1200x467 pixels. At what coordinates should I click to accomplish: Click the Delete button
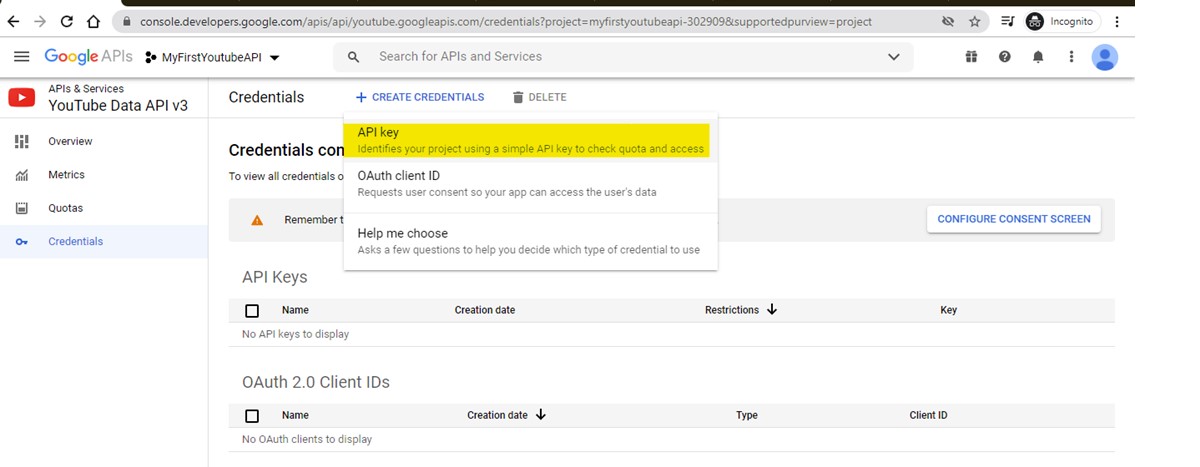point(539,97)
